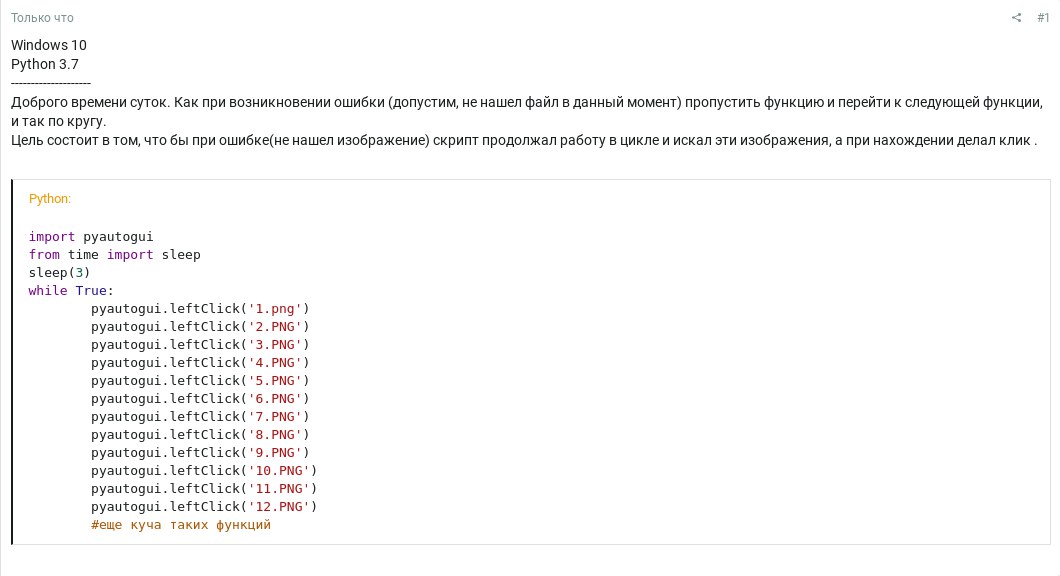
Task: Place cursor on the "sleep(3)" line
Action: coord(59,273)
